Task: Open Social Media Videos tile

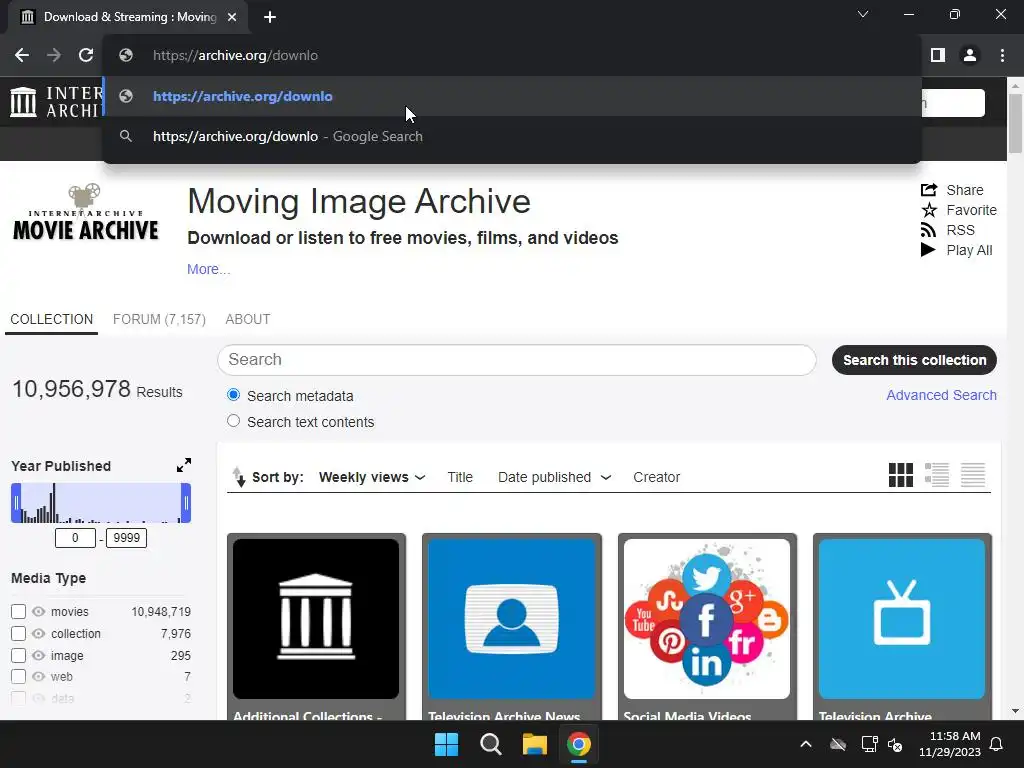Action: coord(707,627)
